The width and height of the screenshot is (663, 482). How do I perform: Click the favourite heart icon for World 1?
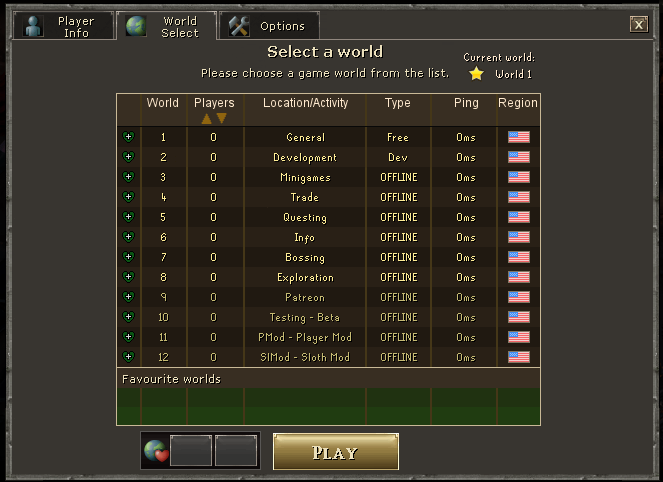tap(129, 137)
